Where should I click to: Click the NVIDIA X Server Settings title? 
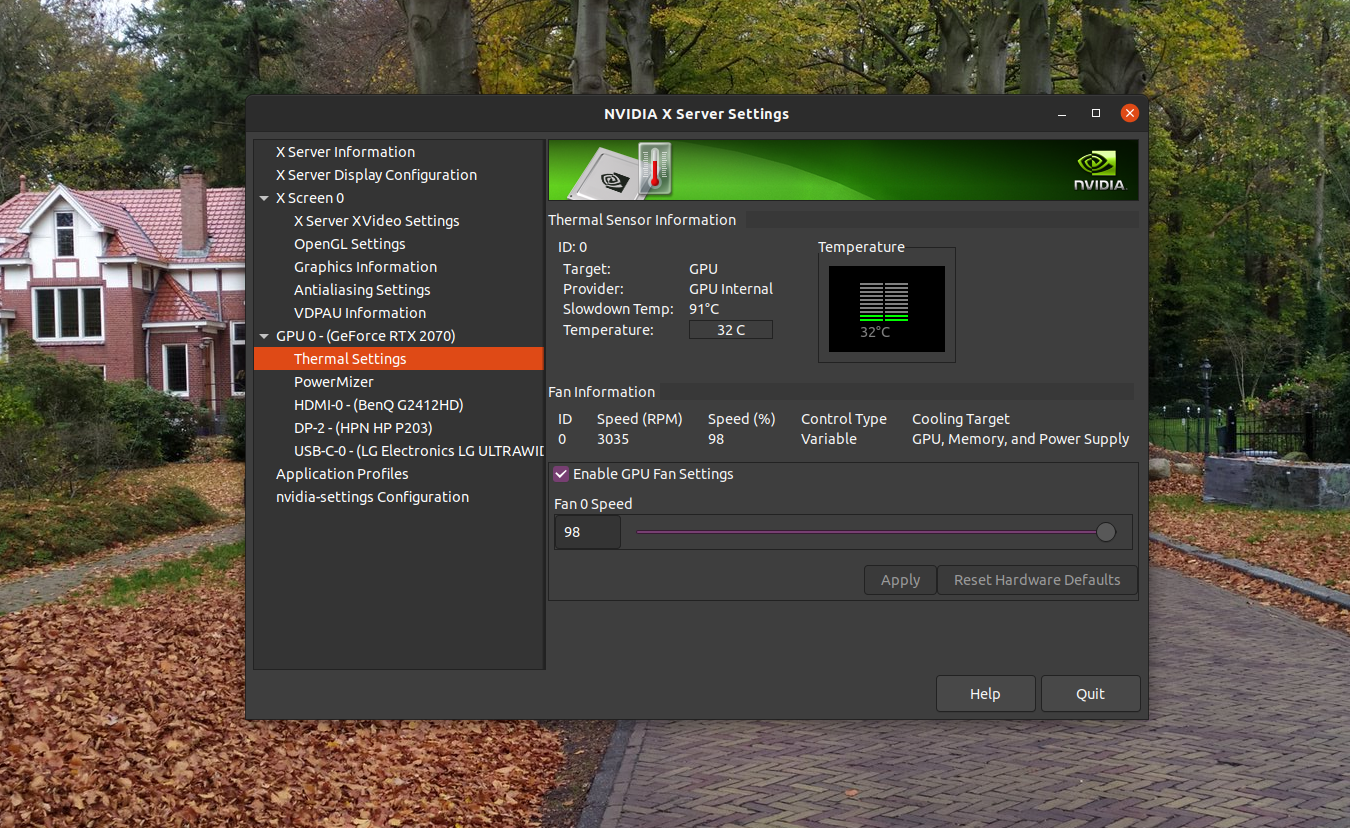point(697,114)
